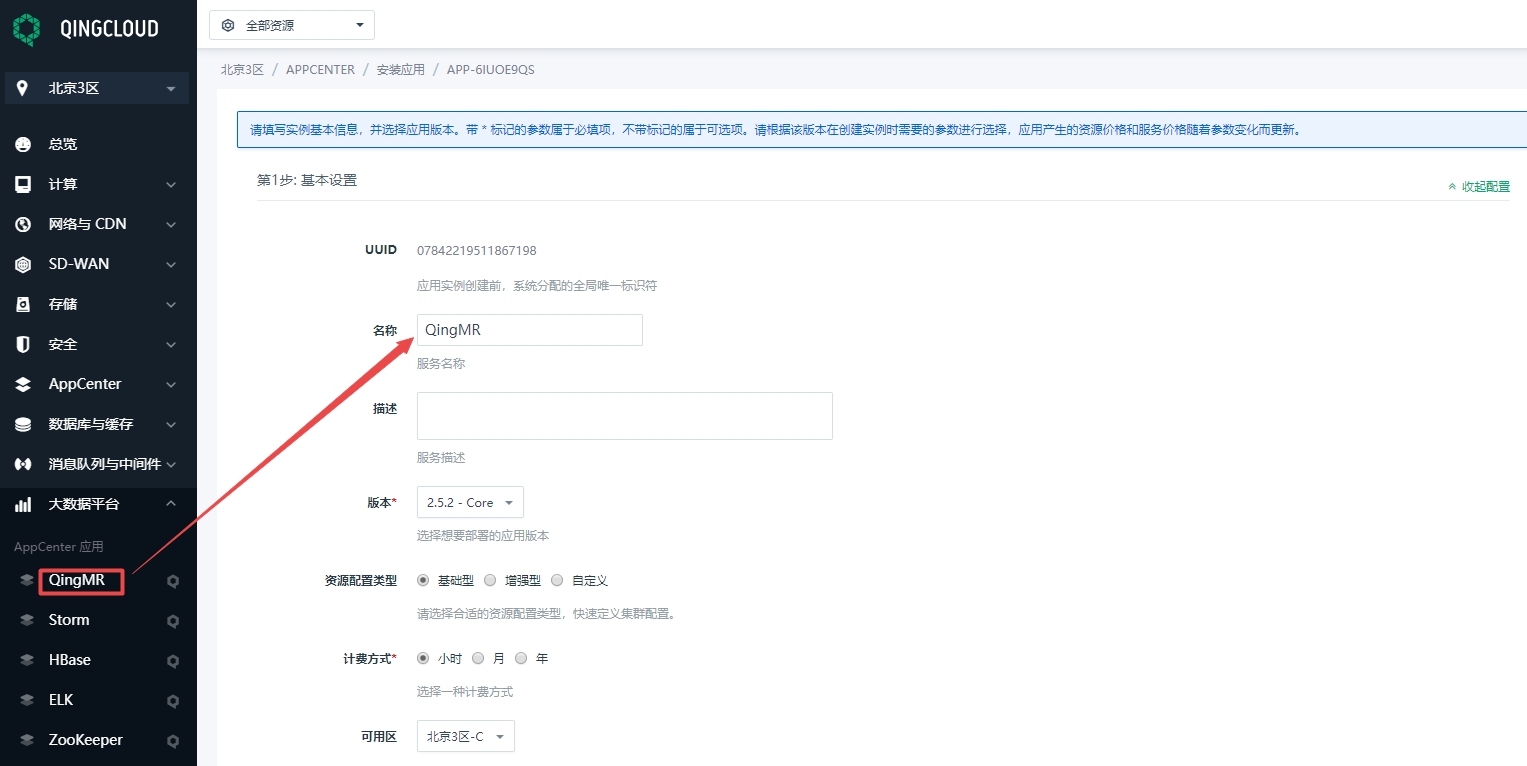Screen dimensions: 1527x766
Task: Click the layers icon left of HBase
Action: click(27, 660)
